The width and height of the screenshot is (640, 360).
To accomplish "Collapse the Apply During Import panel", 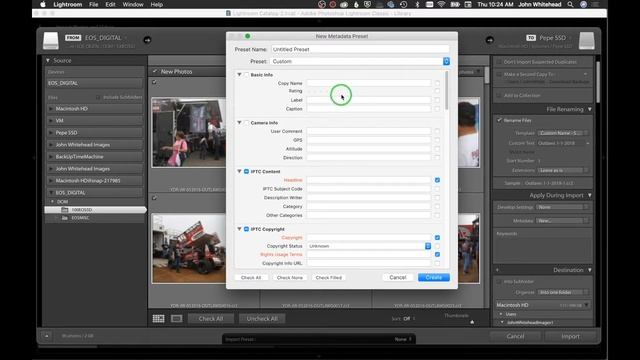I will coord(589,196).
